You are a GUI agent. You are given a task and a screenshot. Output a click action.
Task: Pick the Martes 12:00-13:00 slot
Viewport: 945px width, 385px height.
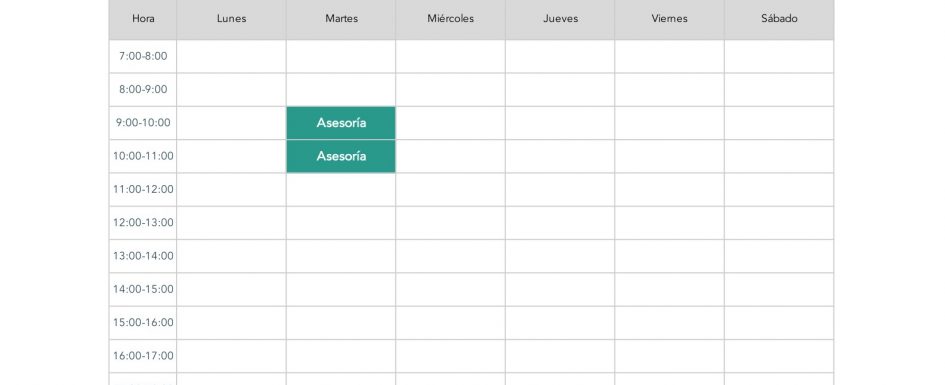(x=341, y=223)
